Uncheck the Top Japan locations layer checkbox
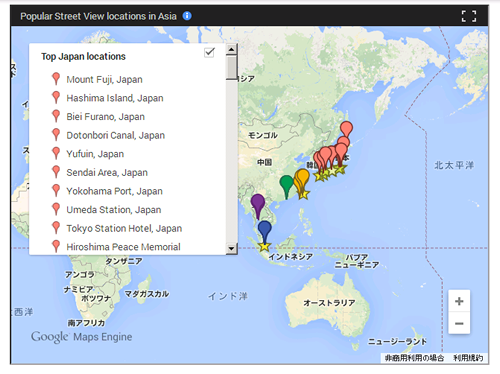This screenshot has height=374, width=500. (x=209, y=52)
